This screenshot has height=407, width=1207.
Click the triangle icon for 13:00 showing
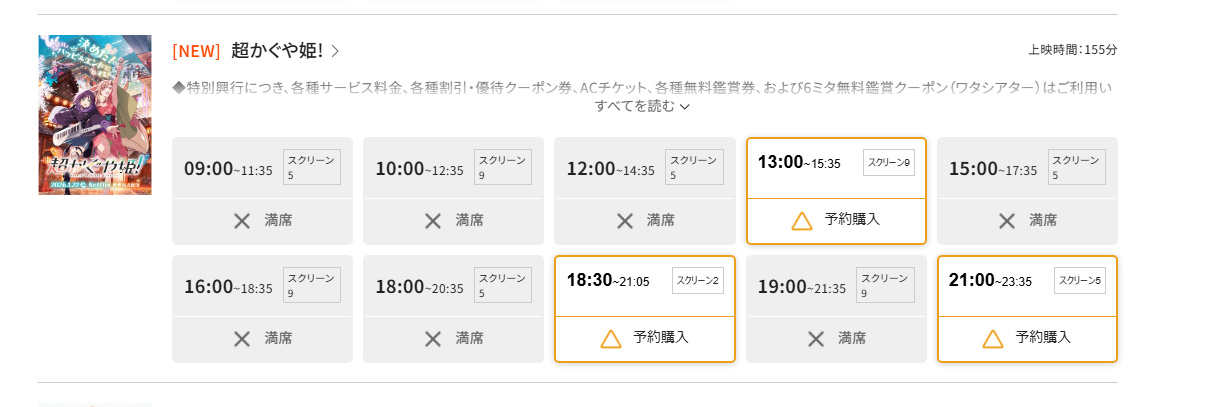(x=802, y=221)
